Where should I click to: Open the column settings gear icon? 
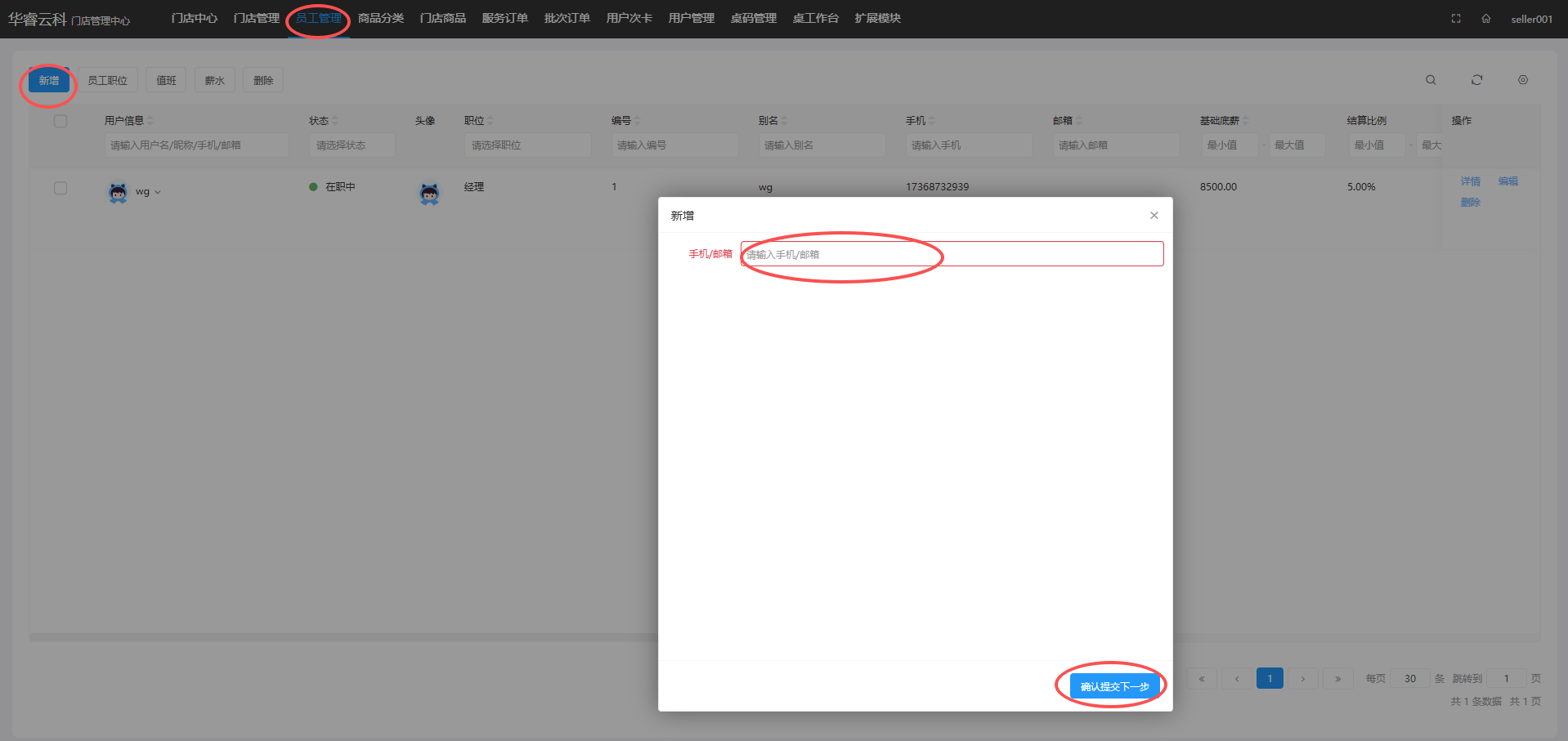click(1523, 80)
